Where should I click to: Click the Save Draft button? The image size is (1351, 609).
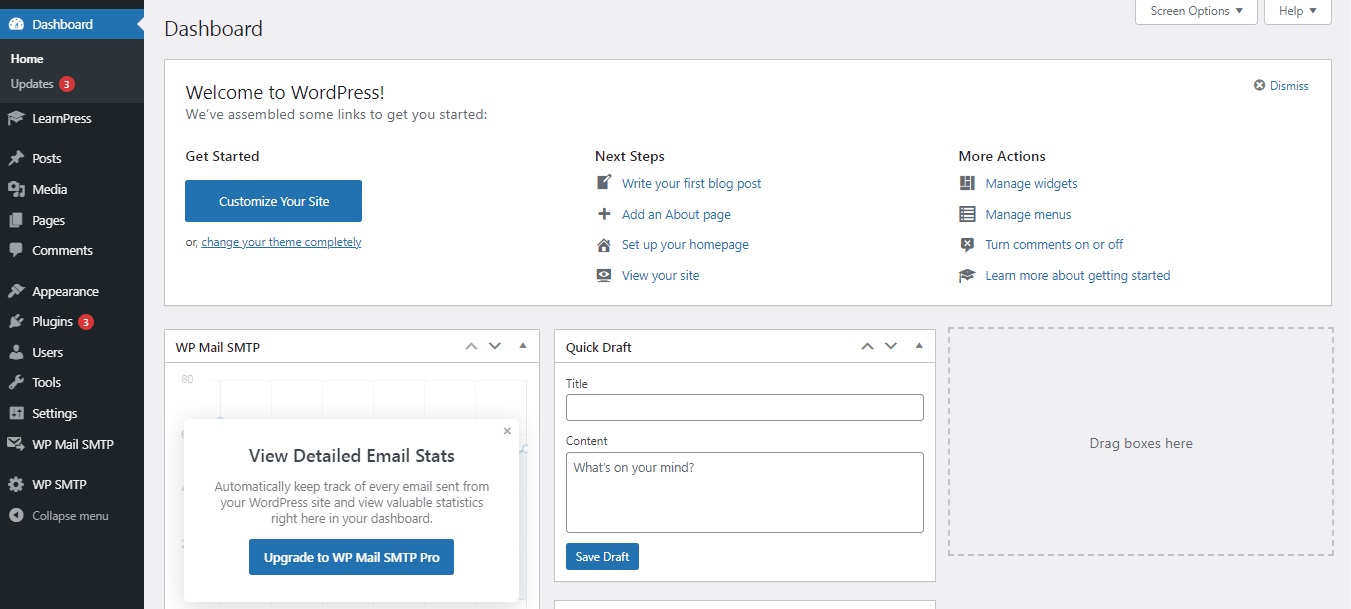pyautogui.click(x=602, y=557)
